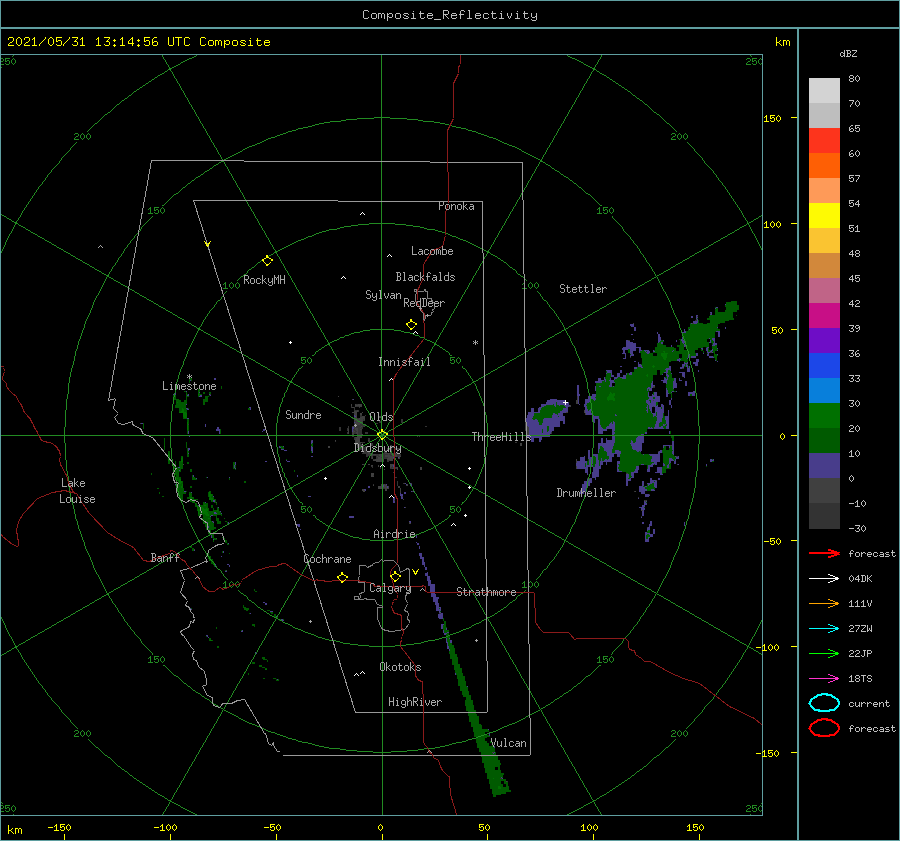
Task: Click the Limestone label
Action: point(189,386)
